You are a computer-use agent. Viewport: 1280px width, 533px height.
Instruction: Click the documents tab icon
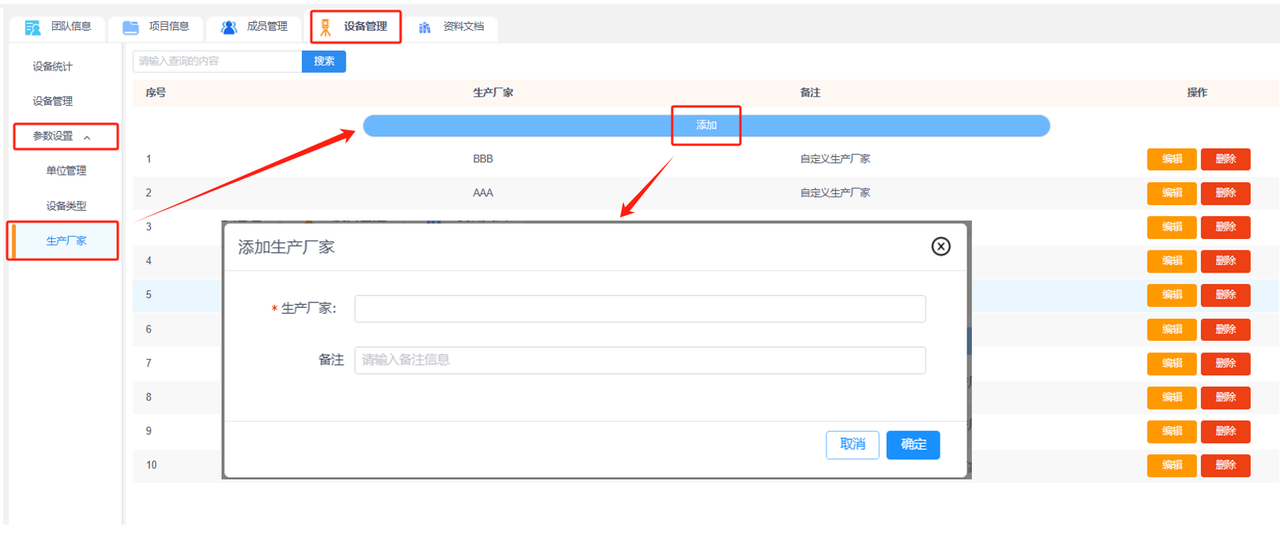425,27
